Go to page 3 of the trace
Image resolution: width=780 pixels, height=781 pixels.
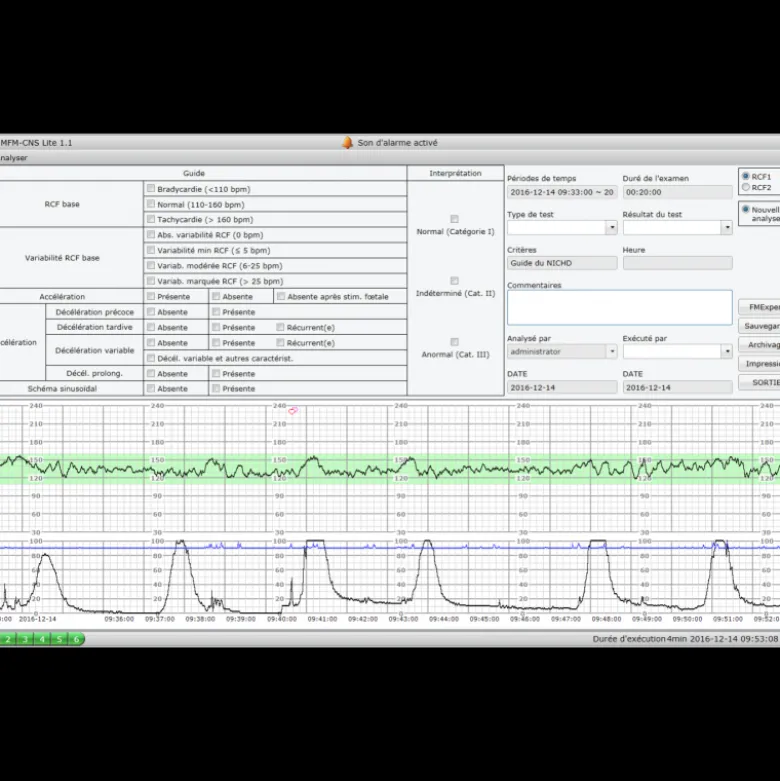(25, 639)
